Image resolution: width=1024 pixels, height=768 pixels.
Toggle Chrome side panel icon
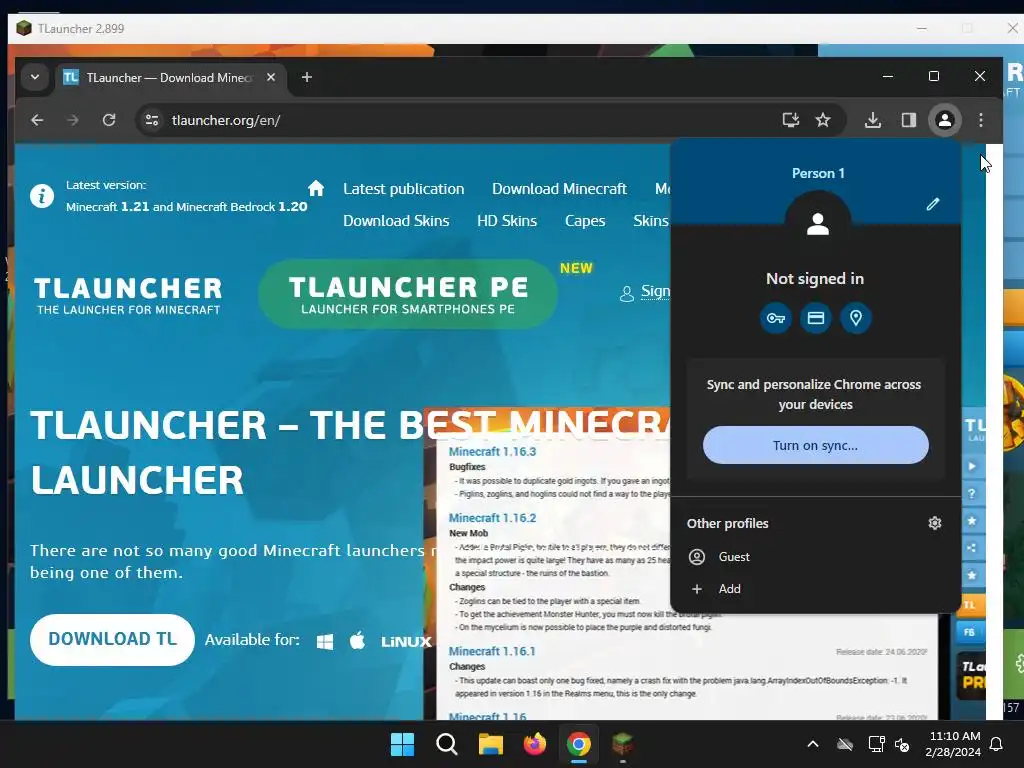(x=908, y=120)
